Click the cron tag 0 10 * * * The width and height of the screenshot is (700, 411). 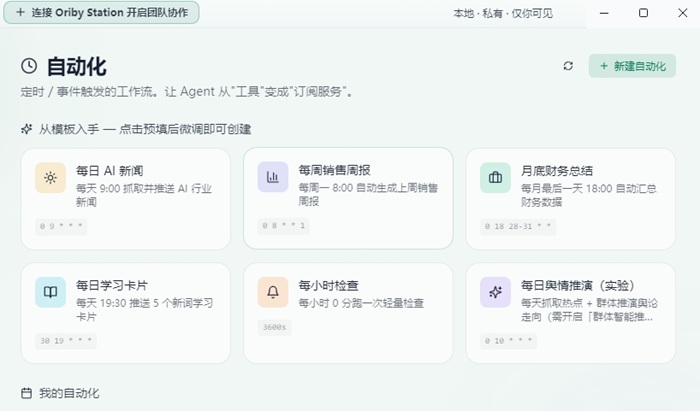coord(508,341)
